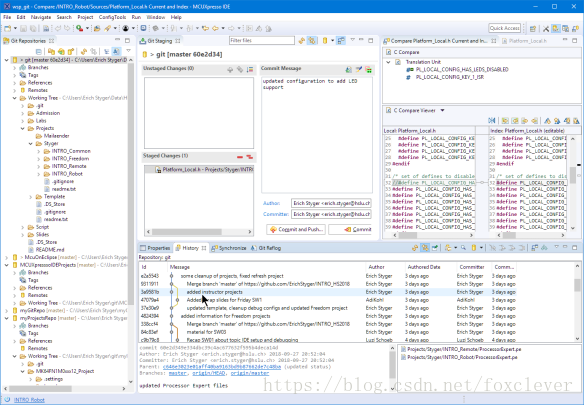Click Add existing Git repository icon
Screen dimensions: 584x405
tap(51, 52)
